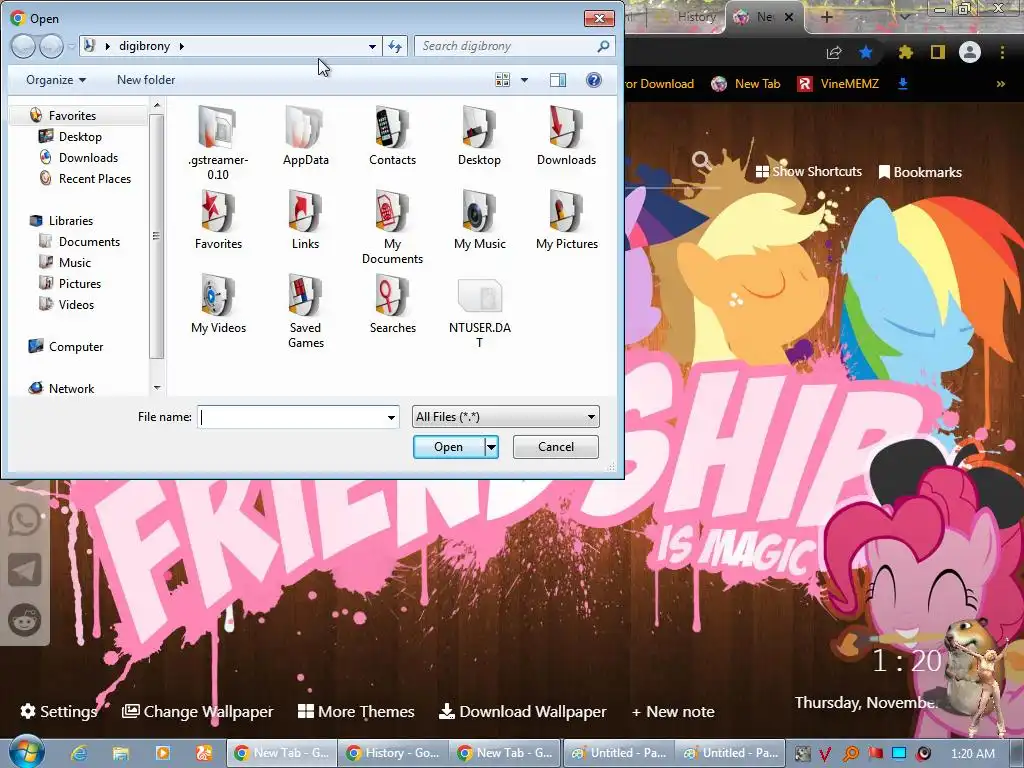Select the Saved Games folder icon

point(305,295)
